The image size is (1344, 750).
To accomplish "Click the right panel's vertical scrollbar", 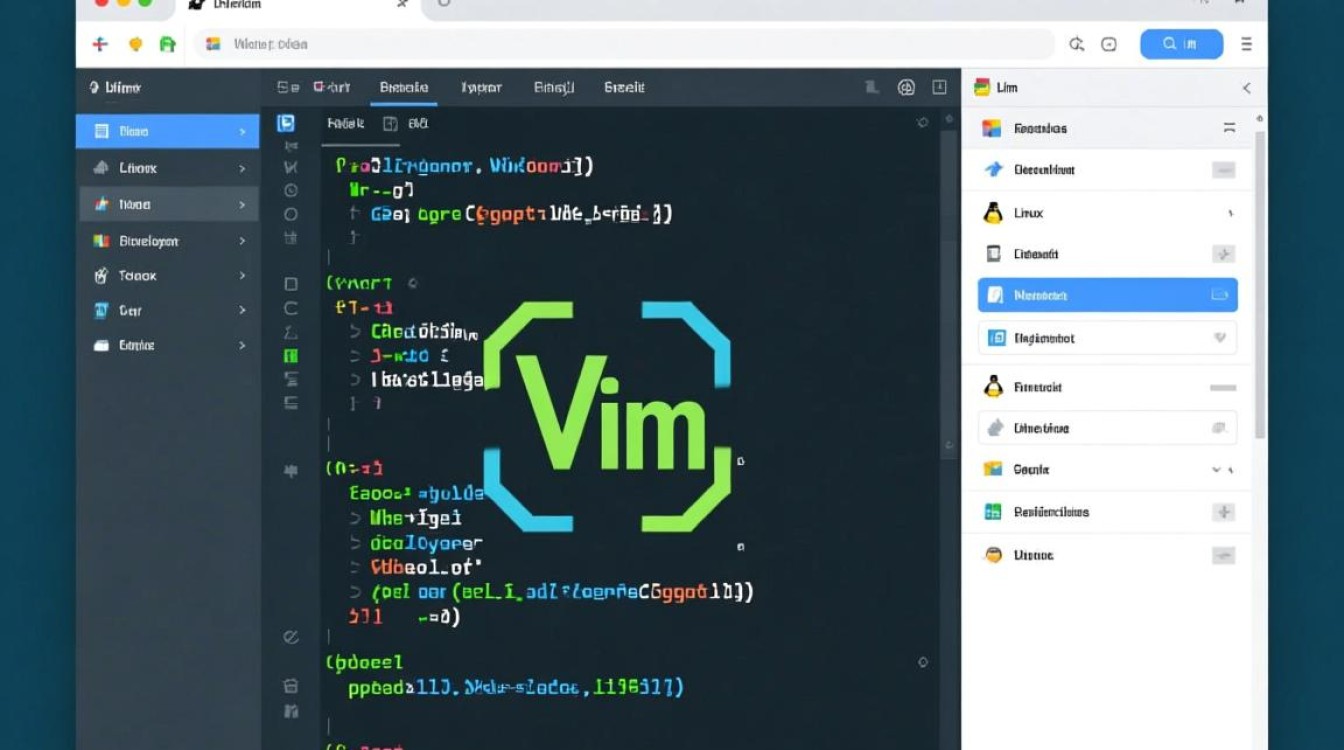I will coord(1259,285).
